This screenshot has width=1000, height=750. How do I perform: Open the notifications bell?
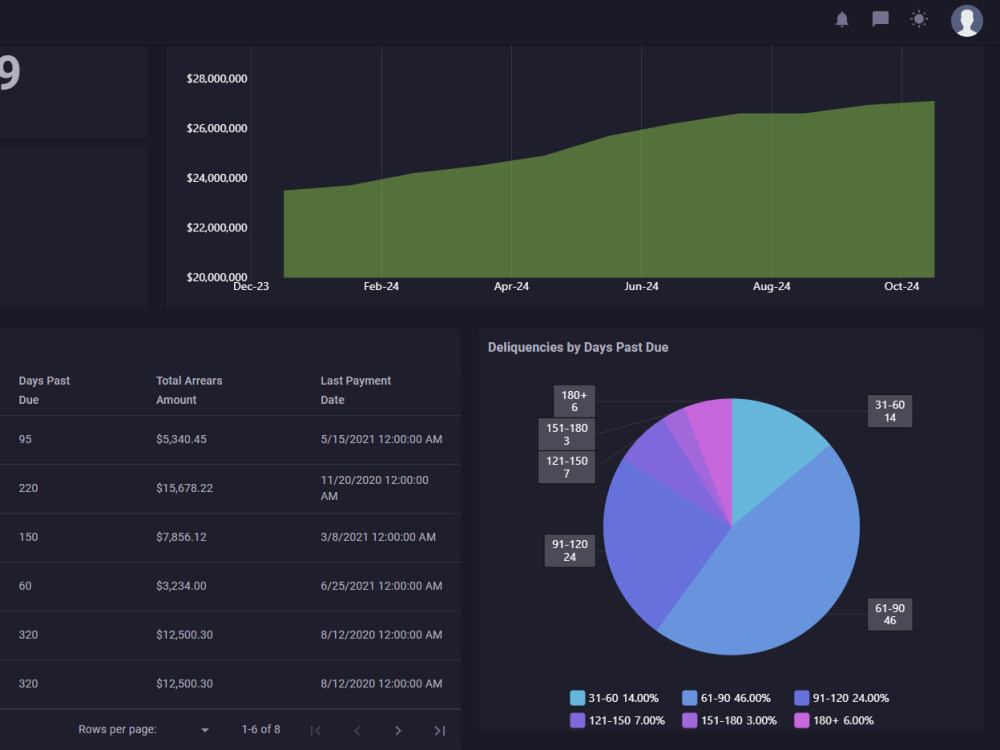pos(842,20)
